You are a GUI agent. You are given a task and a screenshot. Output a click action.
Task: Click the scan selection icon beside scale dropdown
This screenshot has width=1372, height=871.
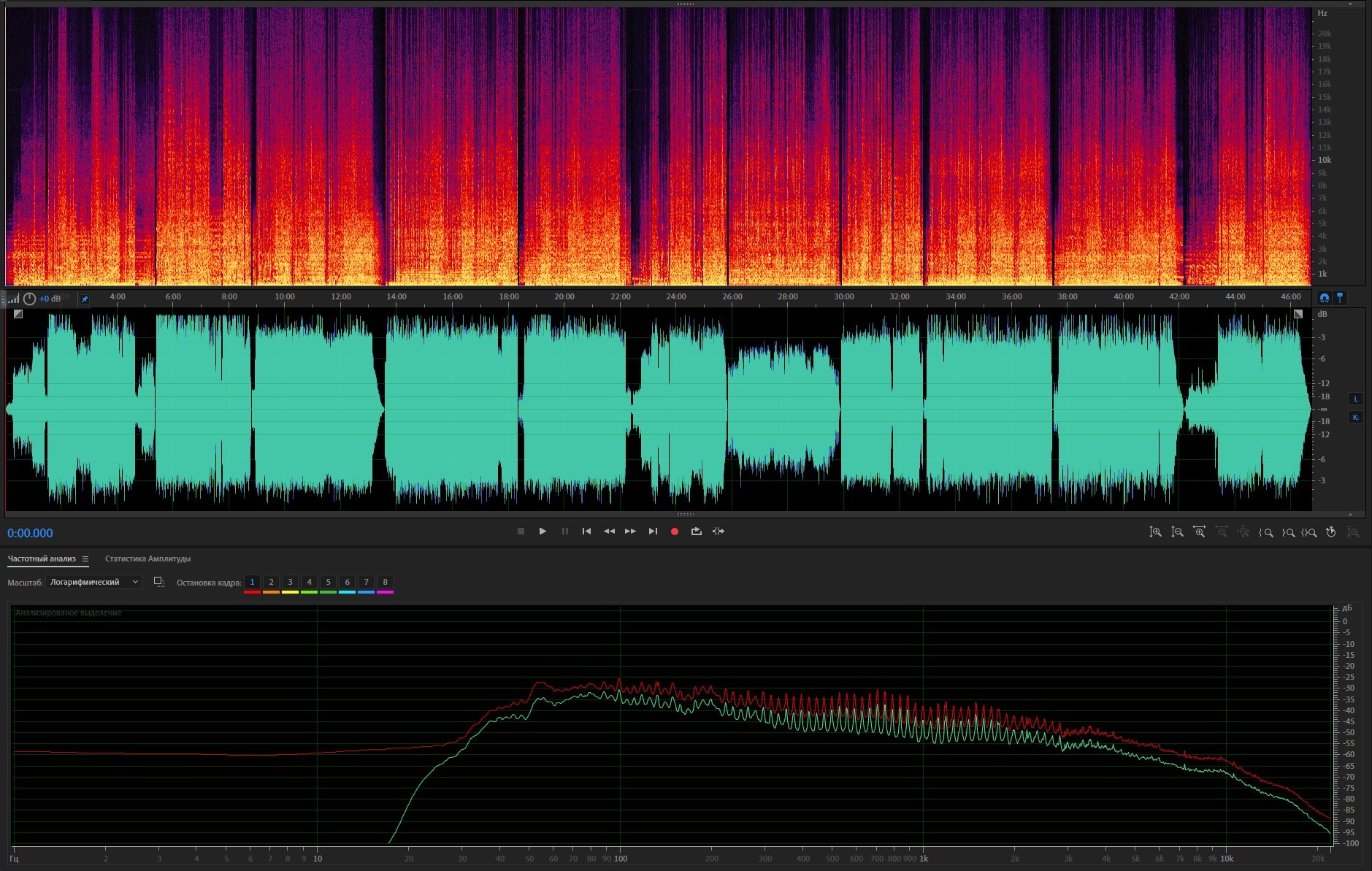[158, 582]
